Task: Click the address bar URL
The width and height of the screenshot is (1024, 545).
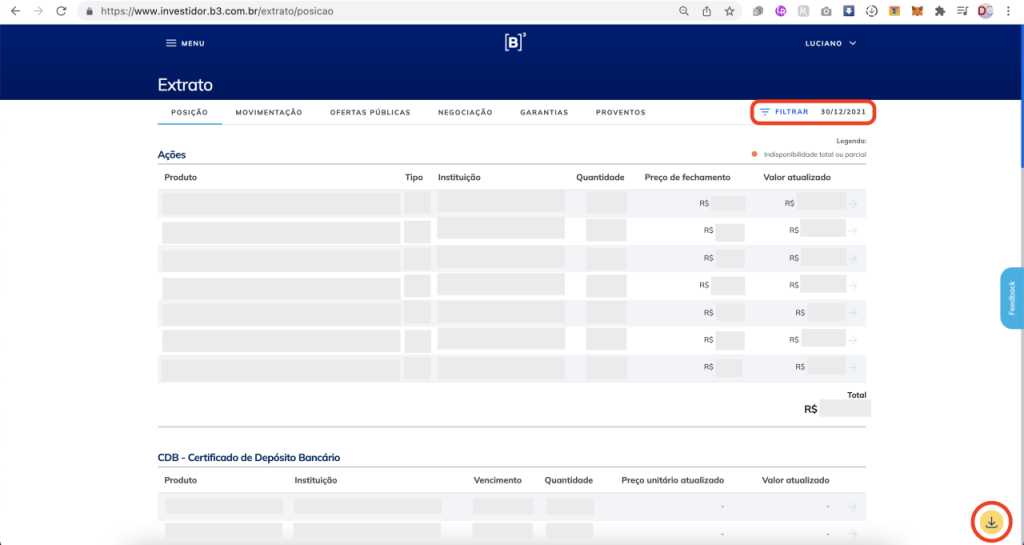Action: (x=217, y=11)
